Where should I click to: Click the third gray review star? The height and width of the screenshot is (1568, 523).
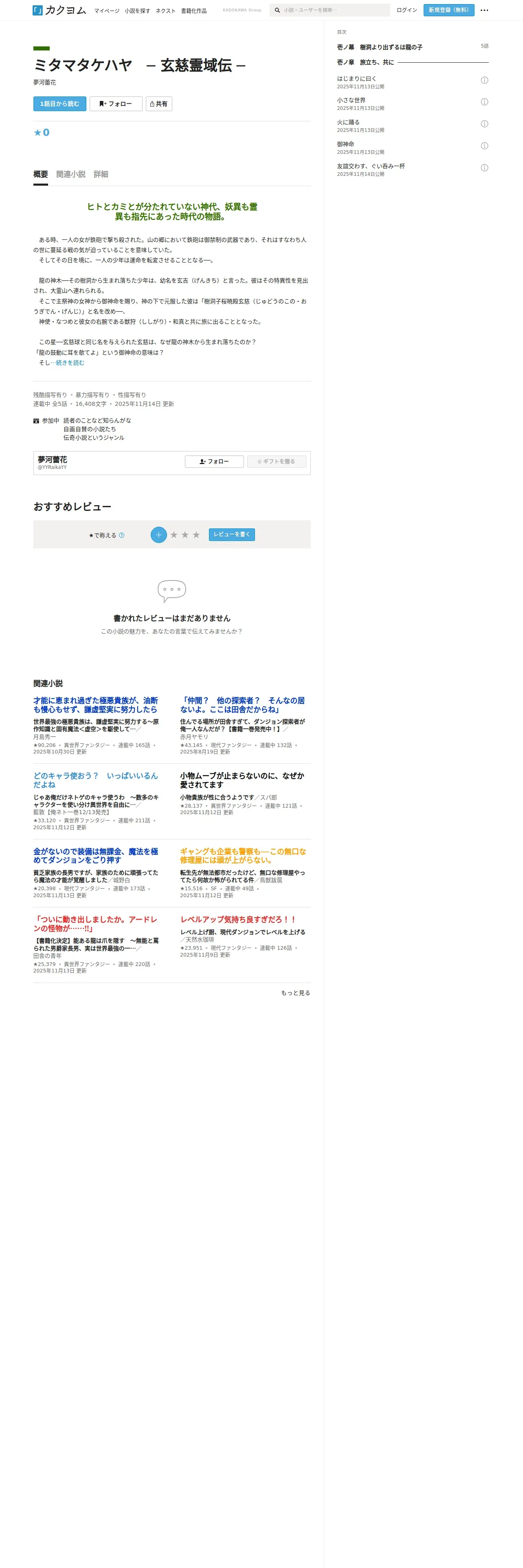pyautogui.click(x=196, y=535)
